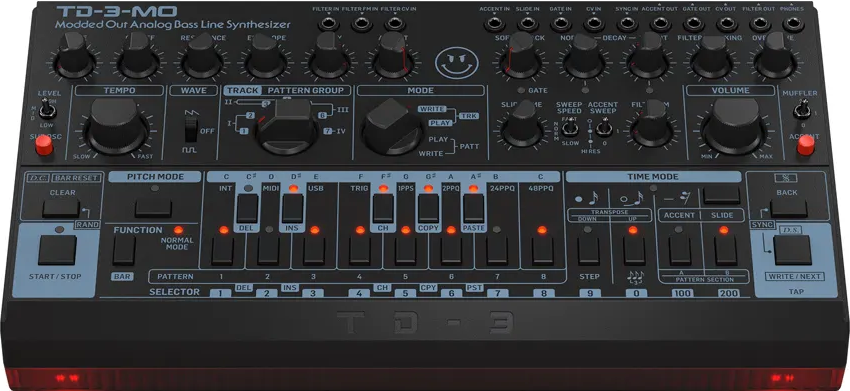850x391 pixels.
Task: Click the TD-3-MO logo text
Action: [117, 11]
